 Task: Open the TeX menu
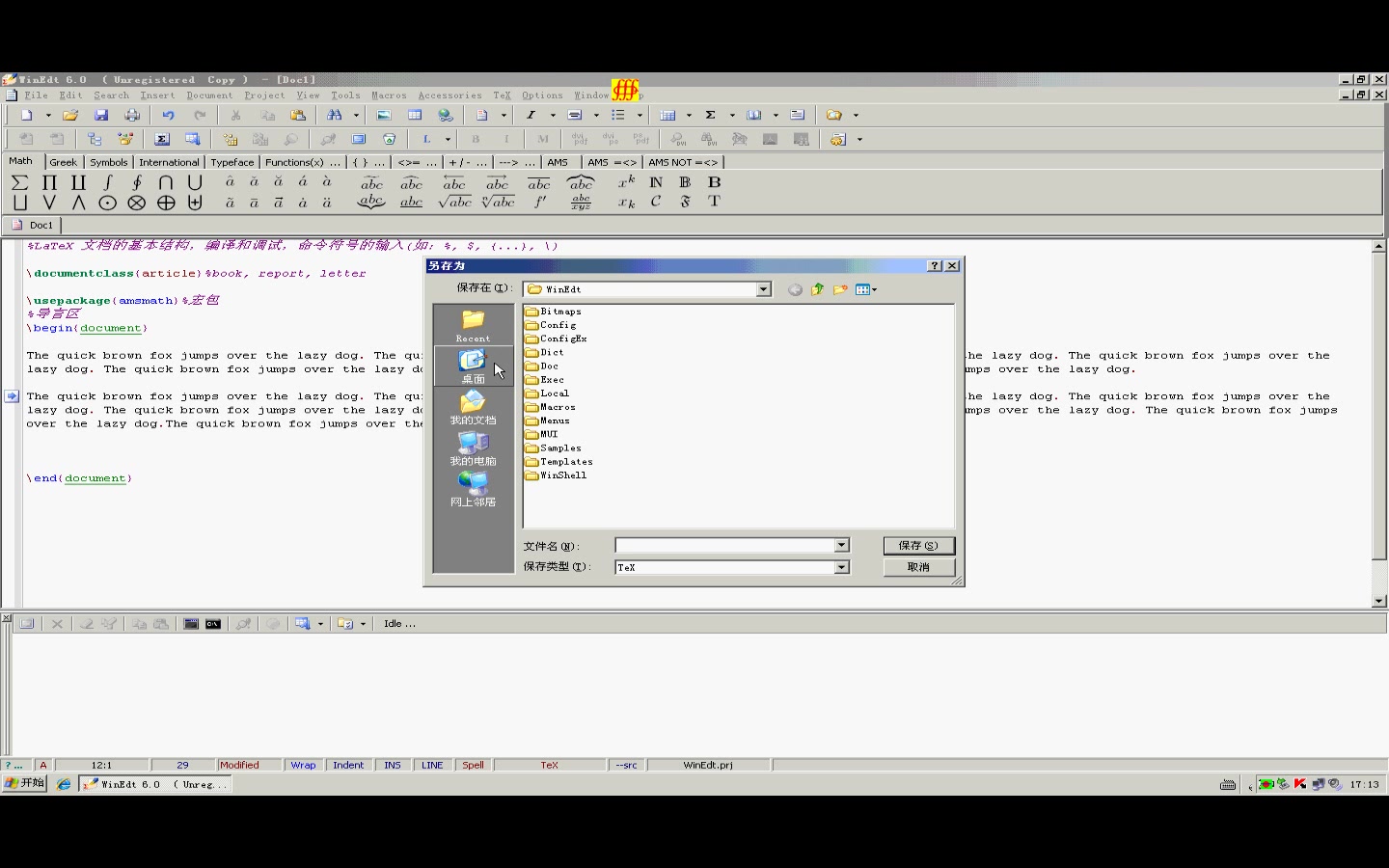pyautogui.click(x=502, y=95)
